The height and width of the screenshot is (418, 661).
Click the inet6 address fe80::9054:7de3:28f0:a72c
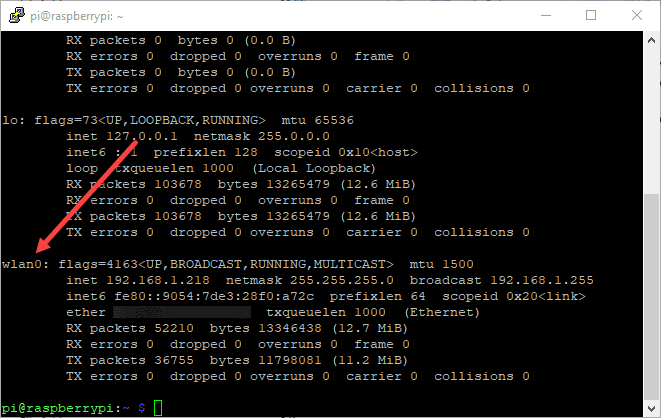click(x=214, y=296)
